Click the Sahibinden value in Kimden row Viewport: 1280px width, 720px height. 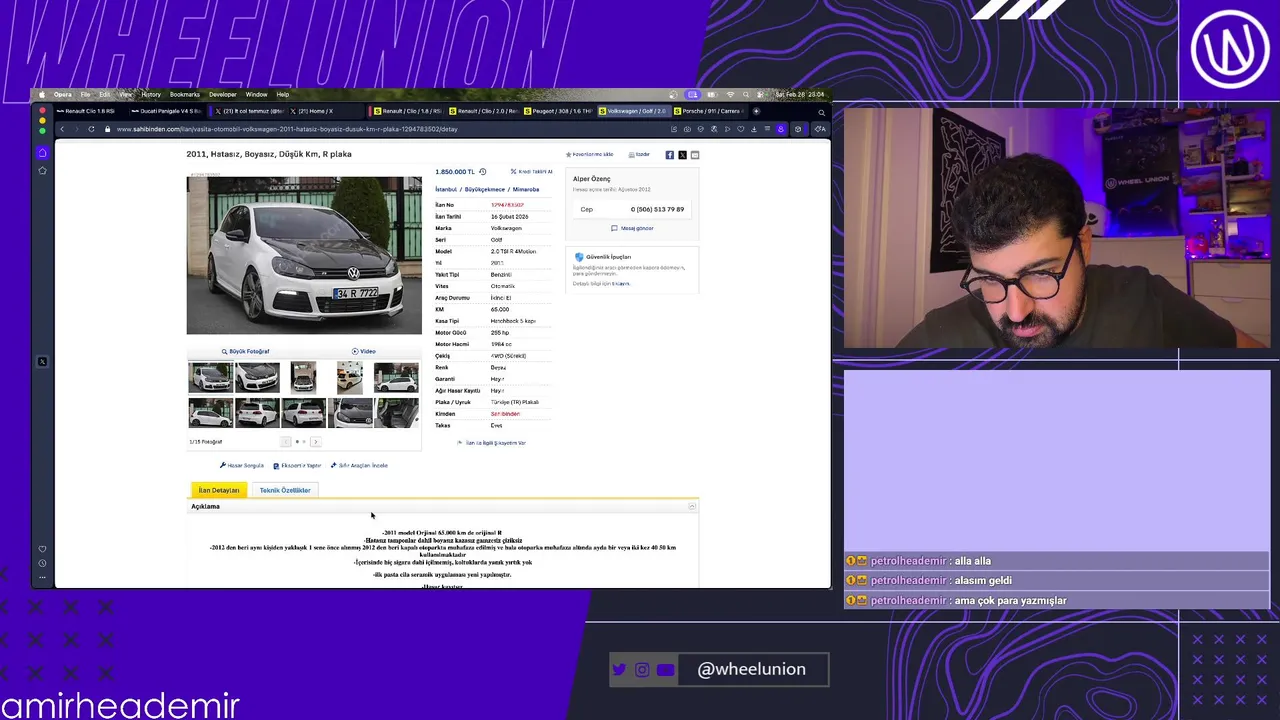(x=505, y=414)
